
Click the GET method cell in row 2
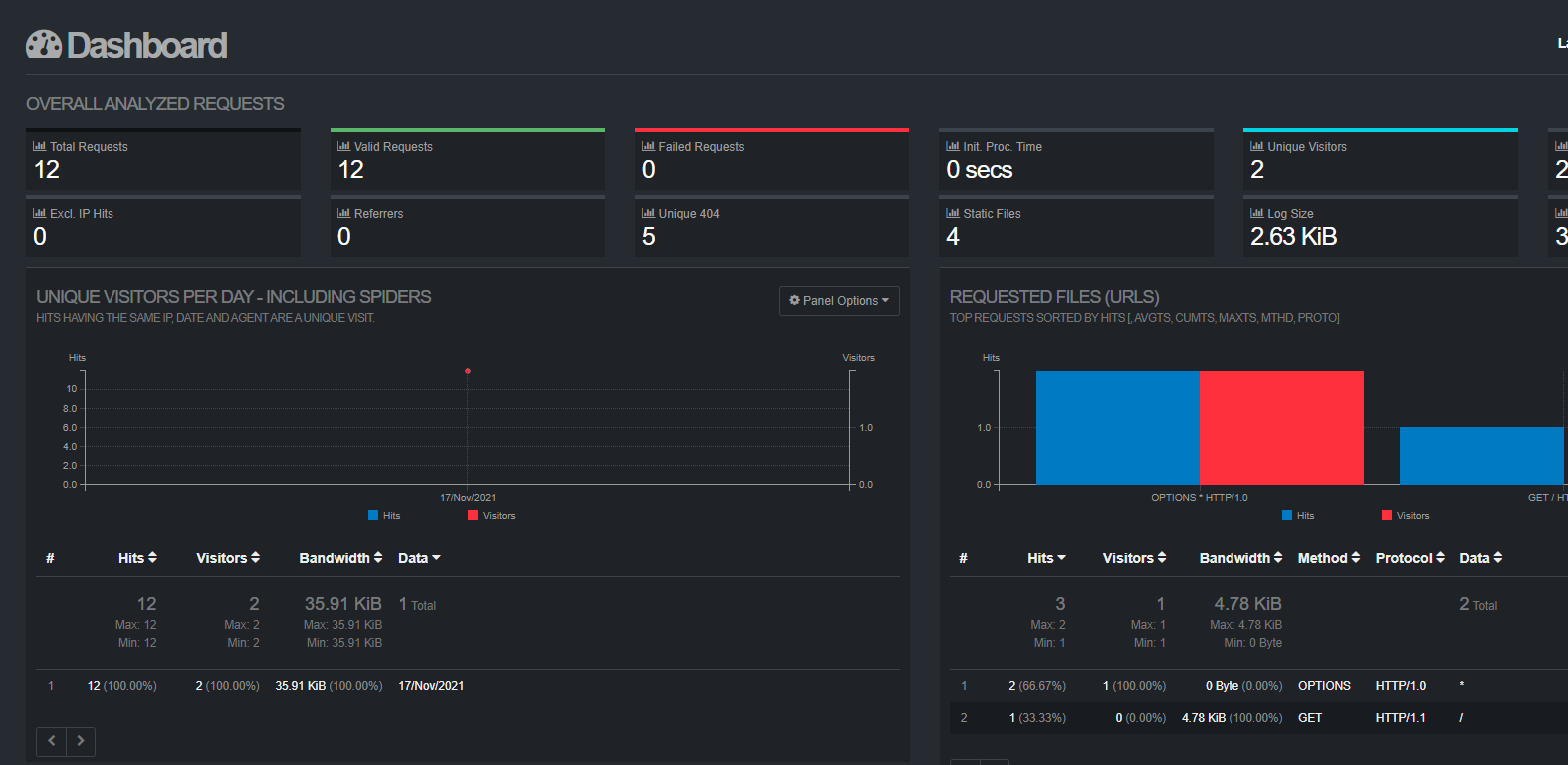coord(1310,718)
